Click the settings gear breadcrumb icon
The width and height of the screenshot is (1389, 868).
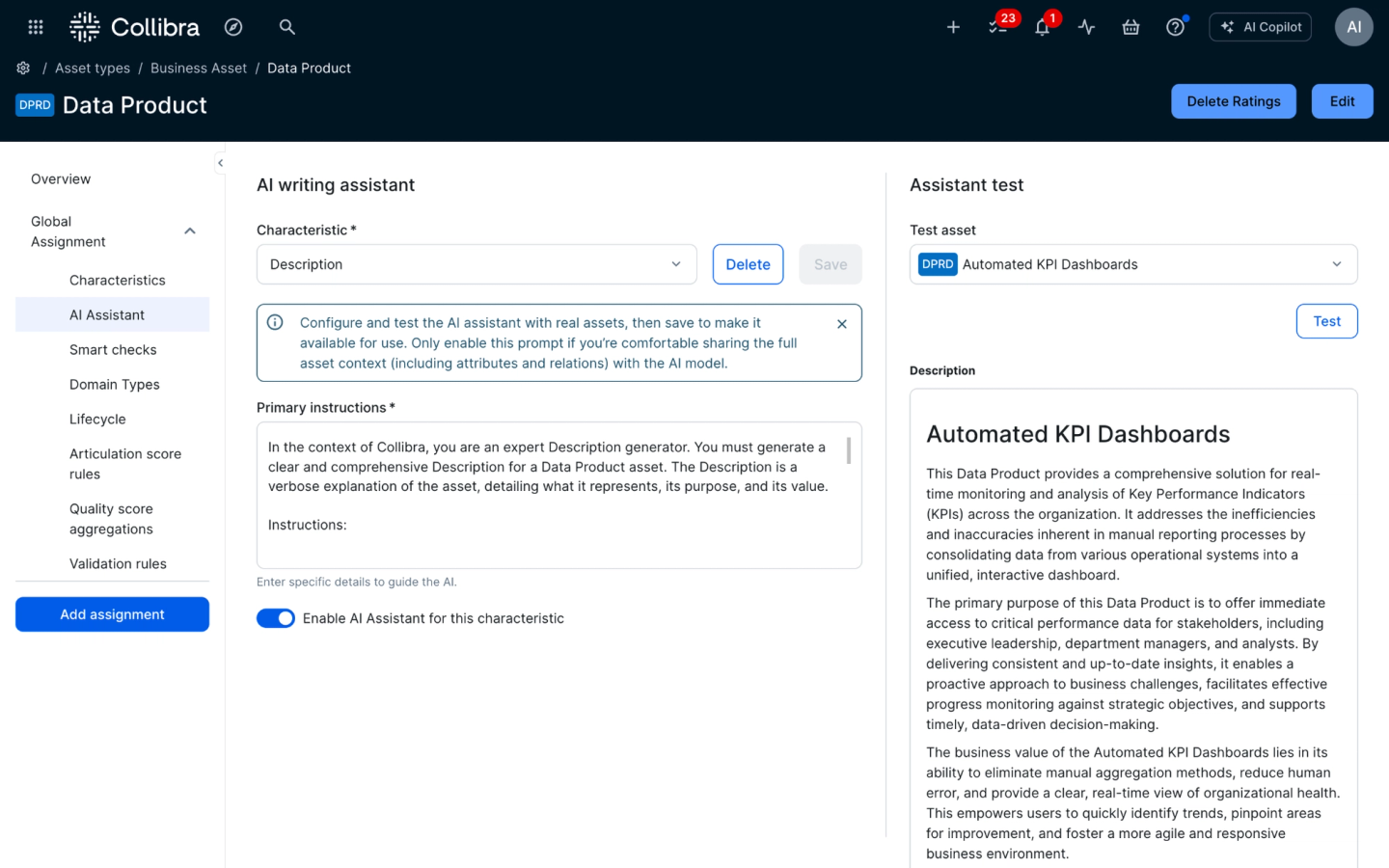[x=23, y=68]
